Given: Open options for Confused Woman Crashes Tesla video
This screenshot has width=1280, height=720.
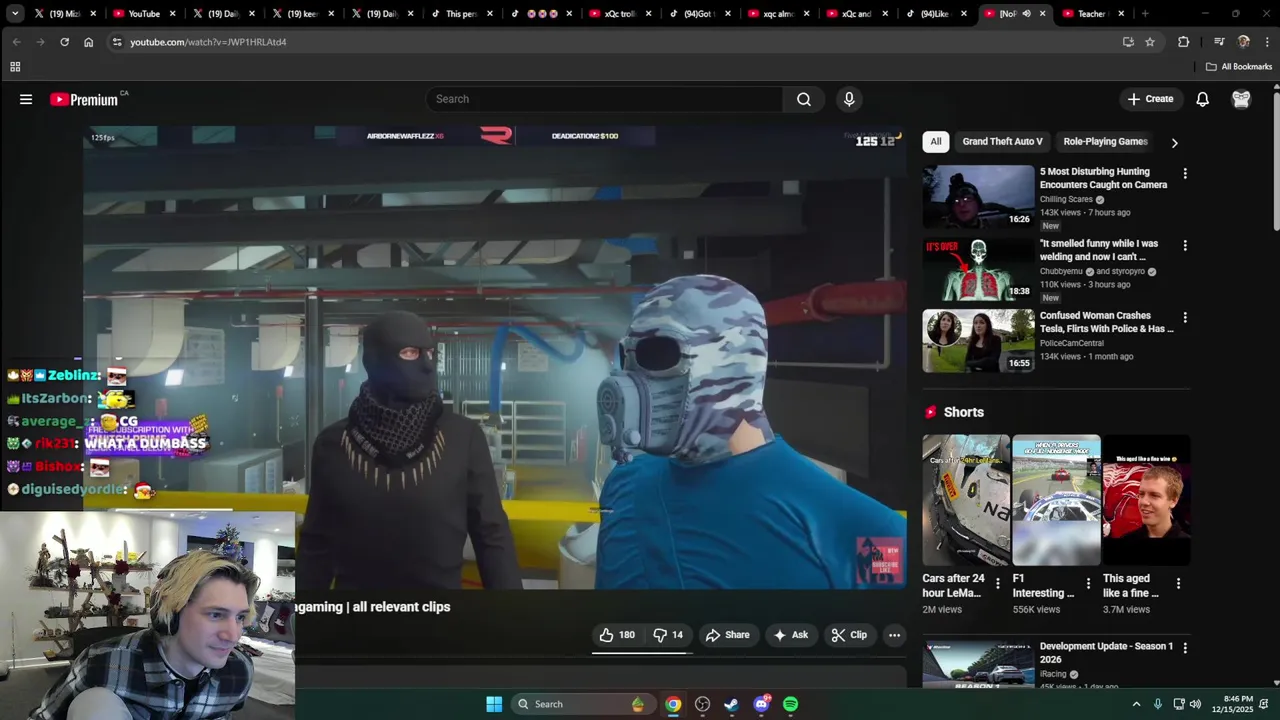Looking at the screenshot, I should coord(1185,318).
